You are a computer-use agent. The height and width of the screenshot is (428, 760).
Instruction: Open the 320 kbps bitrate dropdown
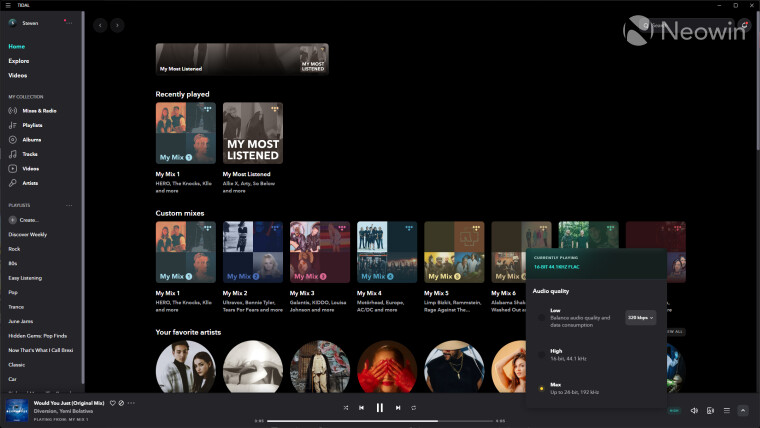pos(640,318)
